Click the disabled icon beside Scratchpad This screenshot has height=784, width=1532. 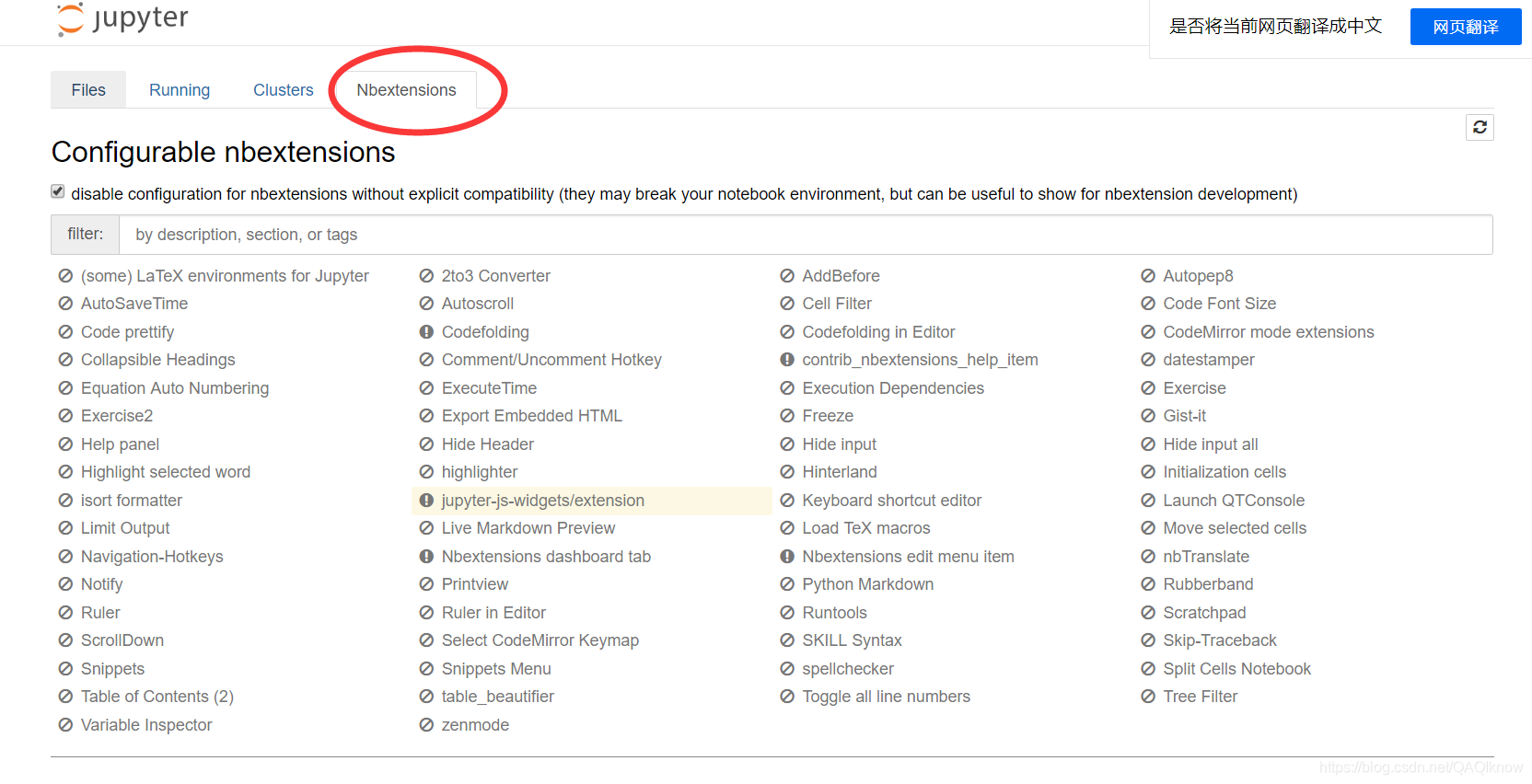coord(1148,613)
